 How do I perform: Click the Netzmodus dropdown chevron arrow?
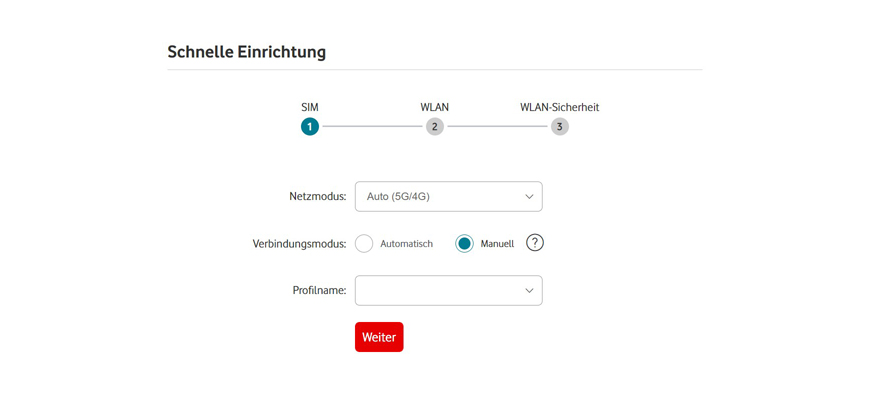(529, 197)
